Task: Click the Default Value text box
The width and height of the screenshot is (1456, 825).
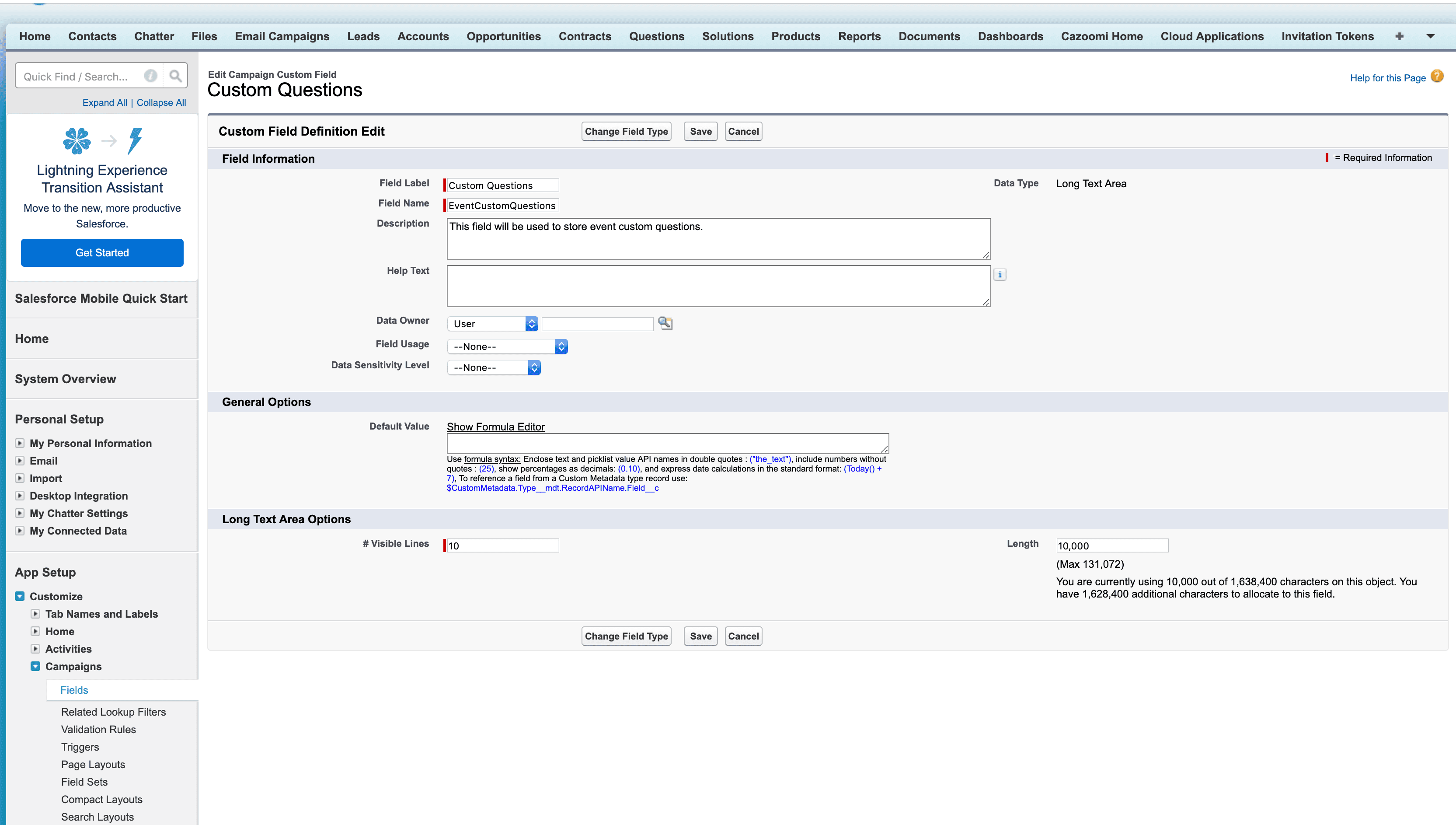Action: 668,444
